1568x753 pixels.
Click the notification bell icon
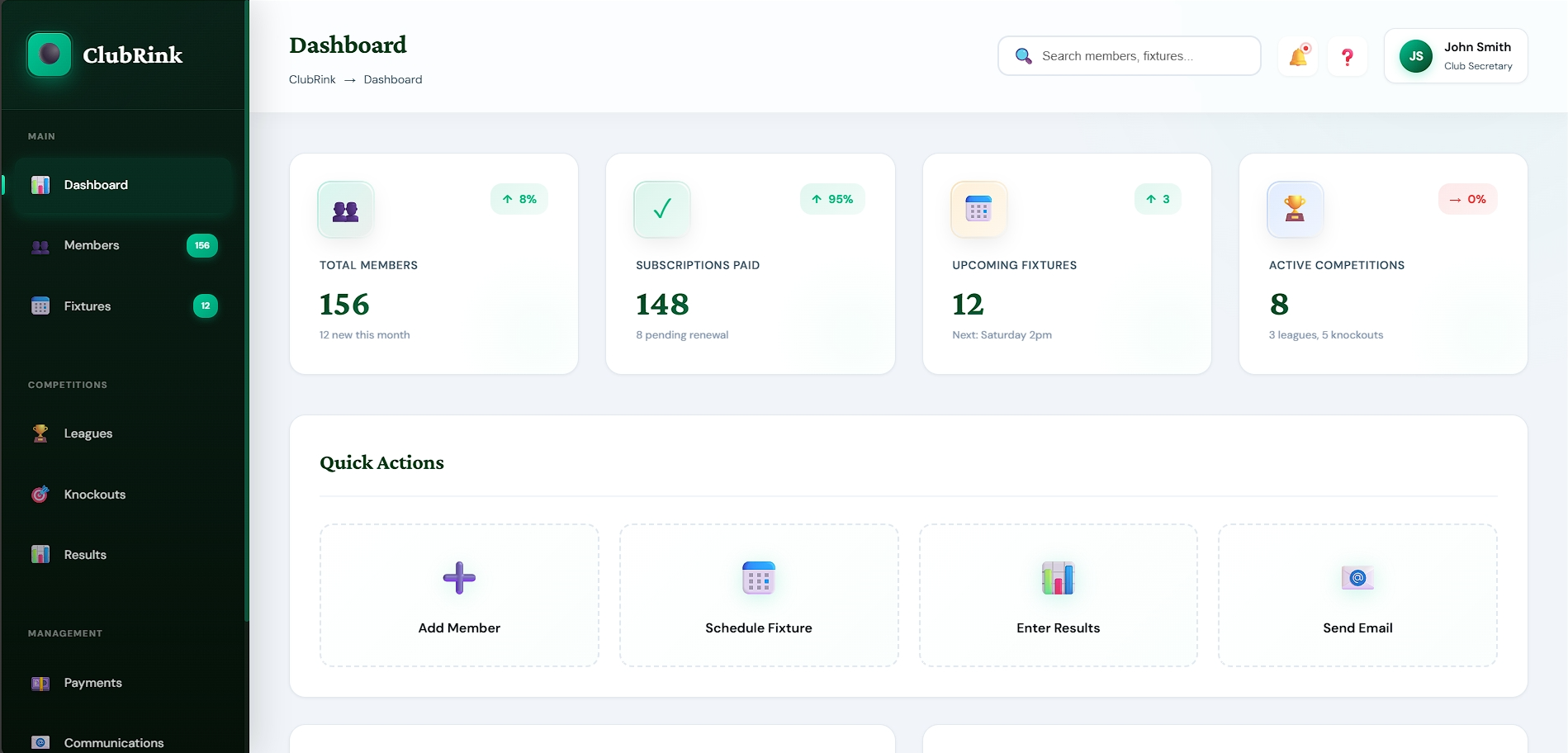click(1298, 56)
